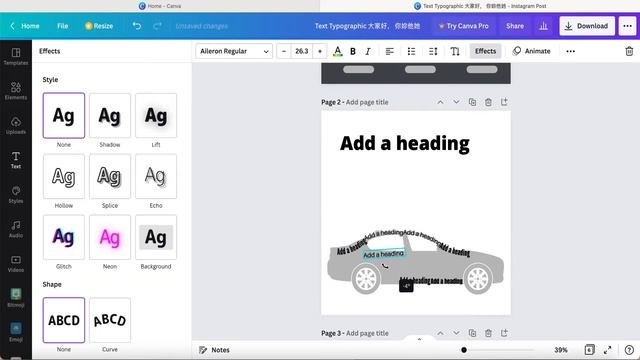Apply the Lift text style
The height and width of the screenshot is (360, 640).
[x=156, y=116]
